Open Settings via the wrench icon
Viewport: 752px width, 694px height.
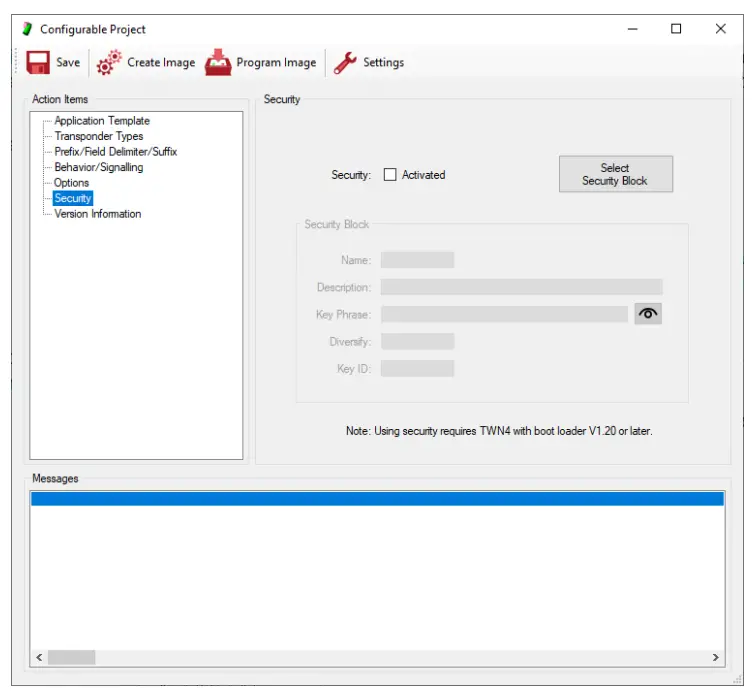[345, 63]
